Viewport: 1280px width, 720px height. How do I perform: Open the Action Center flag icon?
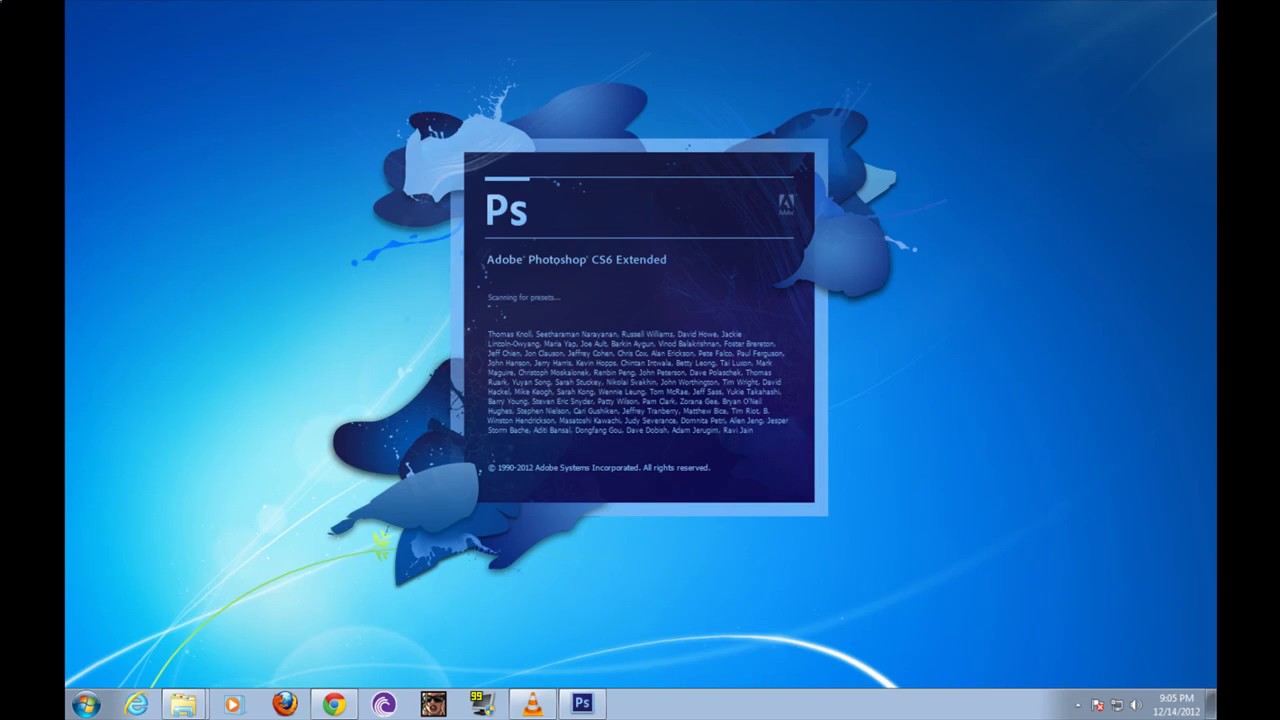(x=1097, y=705)
